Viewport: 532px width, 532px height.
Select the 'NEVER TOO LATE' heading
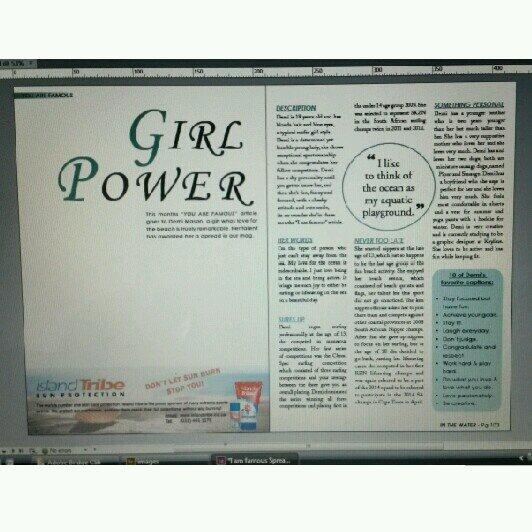coord(379,241)
